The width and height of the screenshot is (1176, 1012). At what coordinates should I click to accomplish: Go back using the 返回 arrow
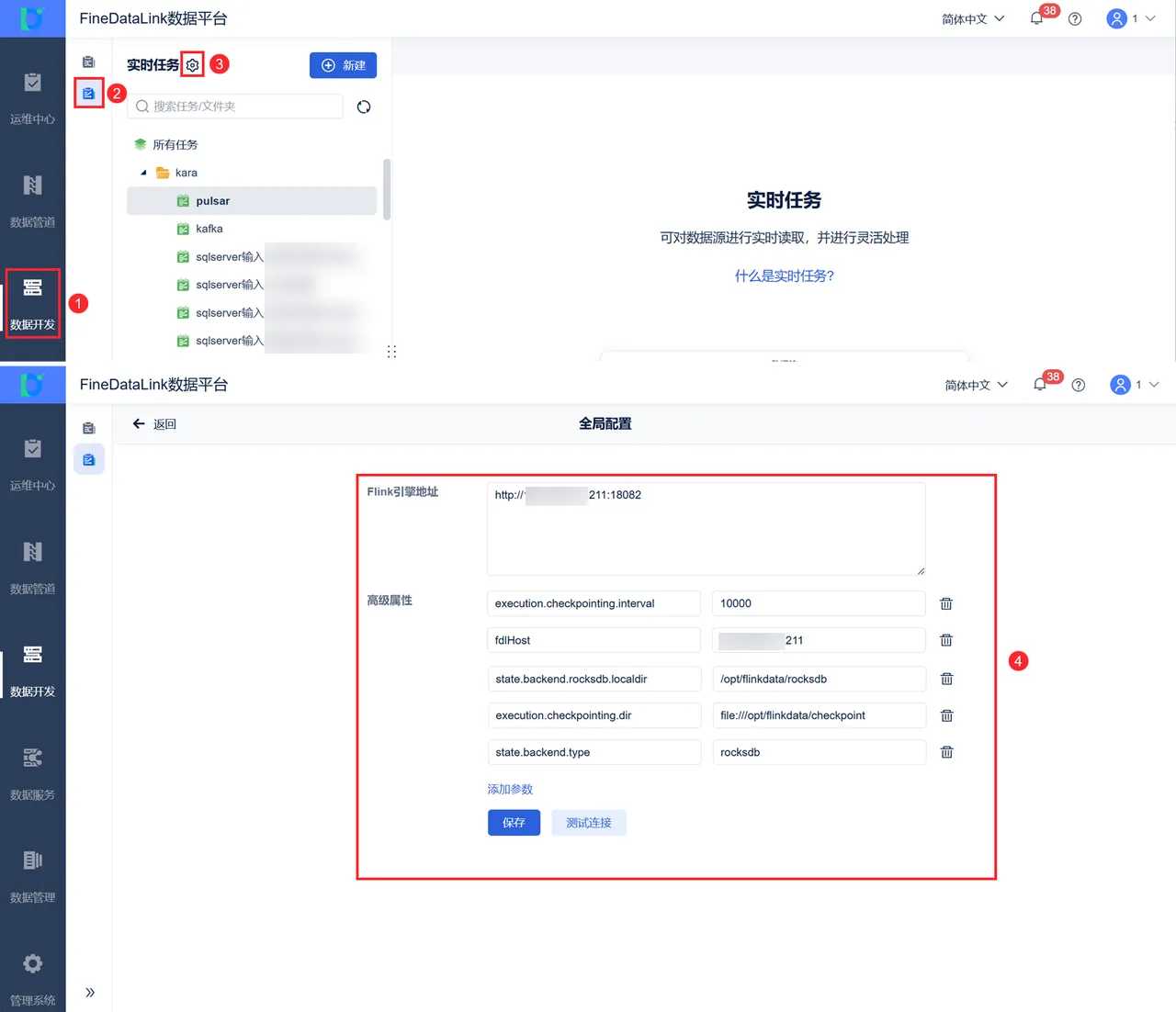point(154,424)
